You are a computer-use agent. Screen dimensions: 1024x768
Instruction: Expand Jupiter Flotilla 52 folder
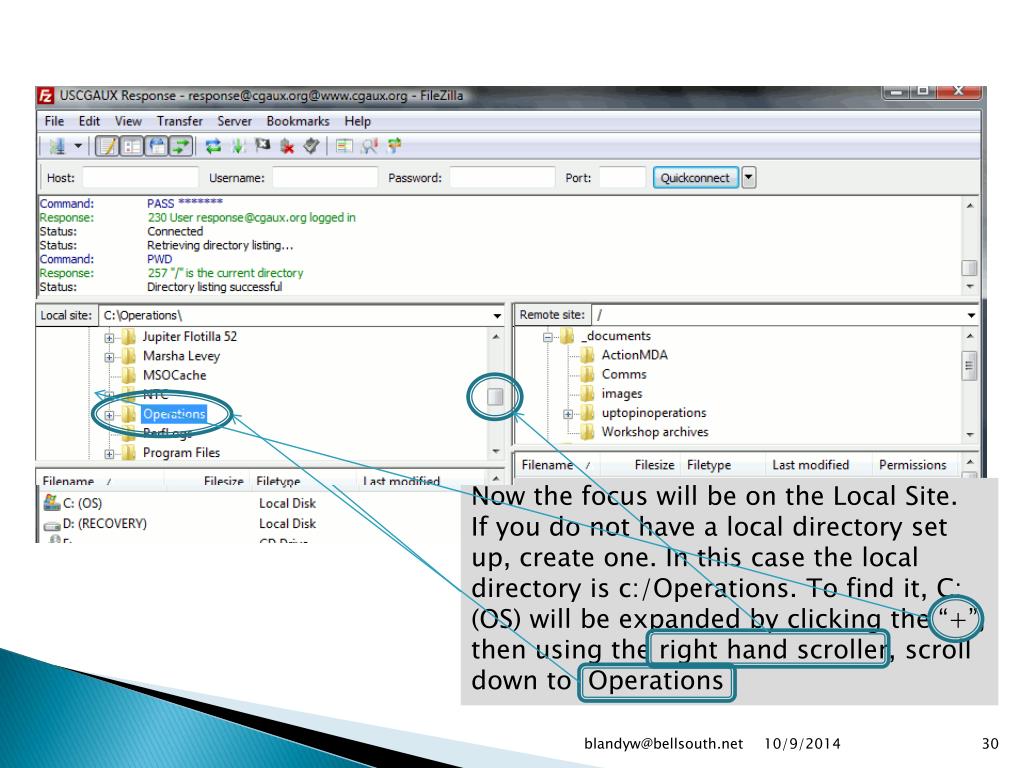click(109, 338)
